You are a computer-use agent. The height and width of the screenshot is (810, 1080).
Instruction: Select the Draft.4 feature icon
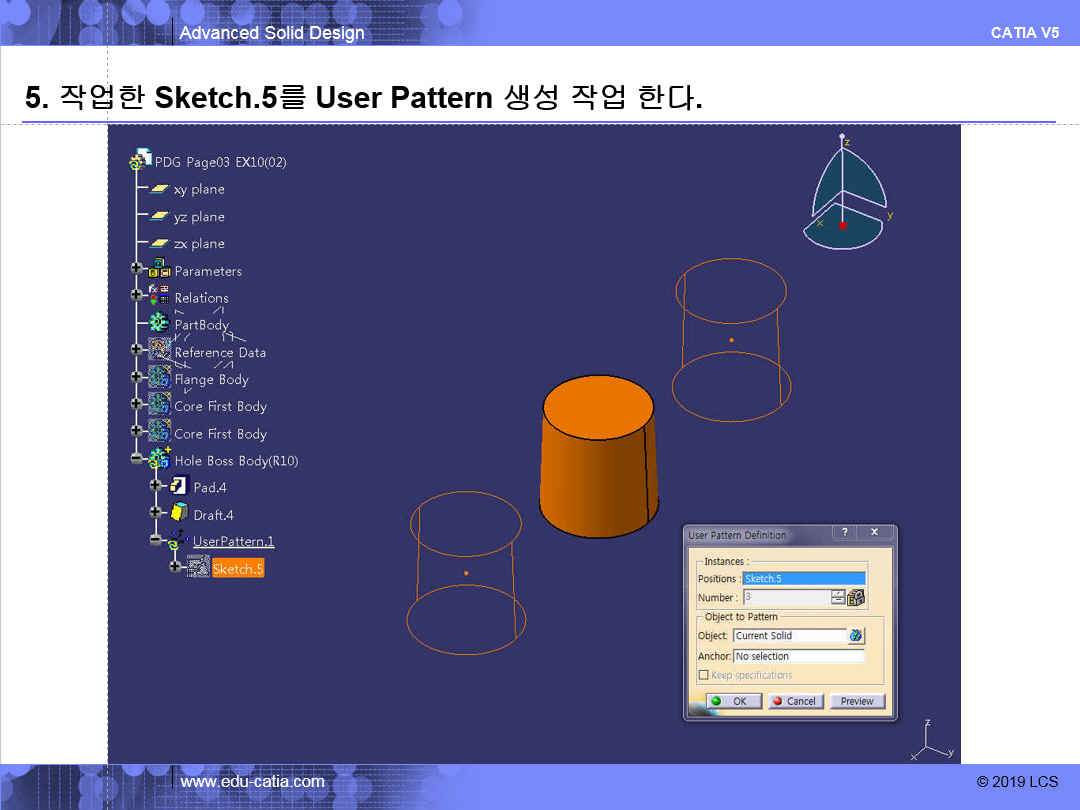tap(179, 513)
